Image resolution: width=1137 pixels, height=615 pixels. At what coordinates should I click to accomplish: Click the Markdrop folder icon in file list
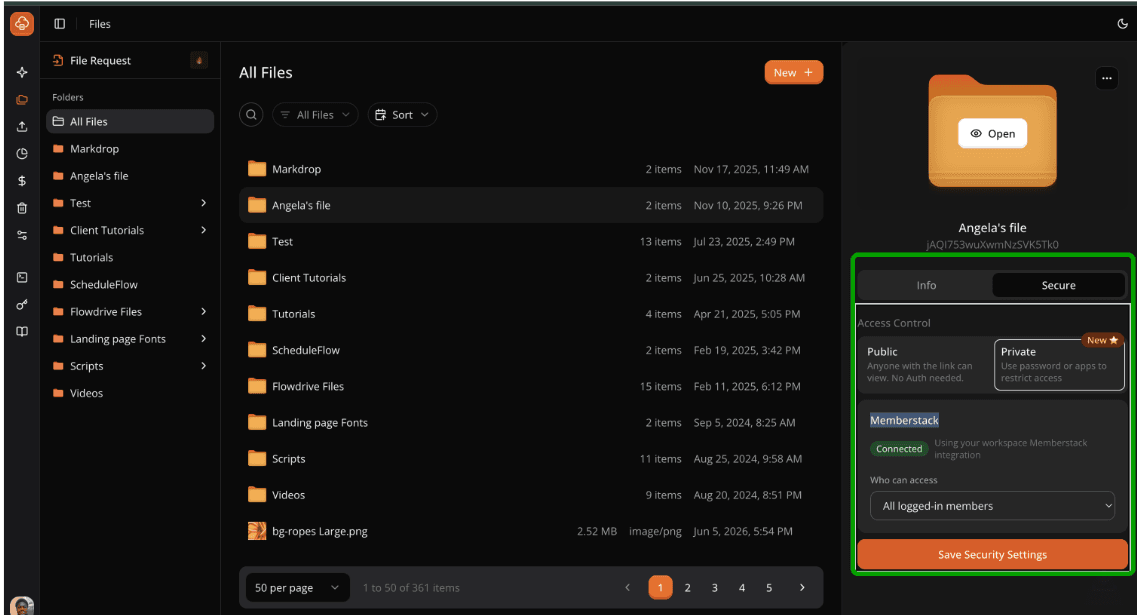[257, 169]
